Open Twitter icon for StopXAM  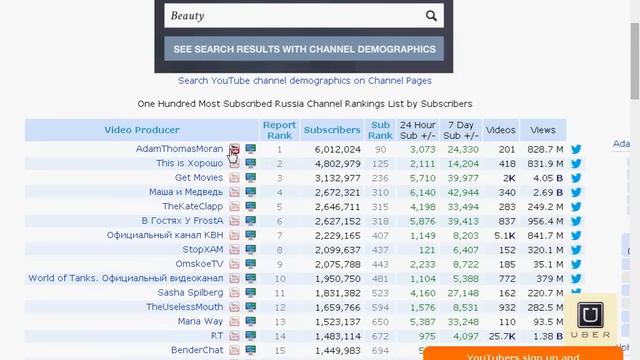point(576,250)
